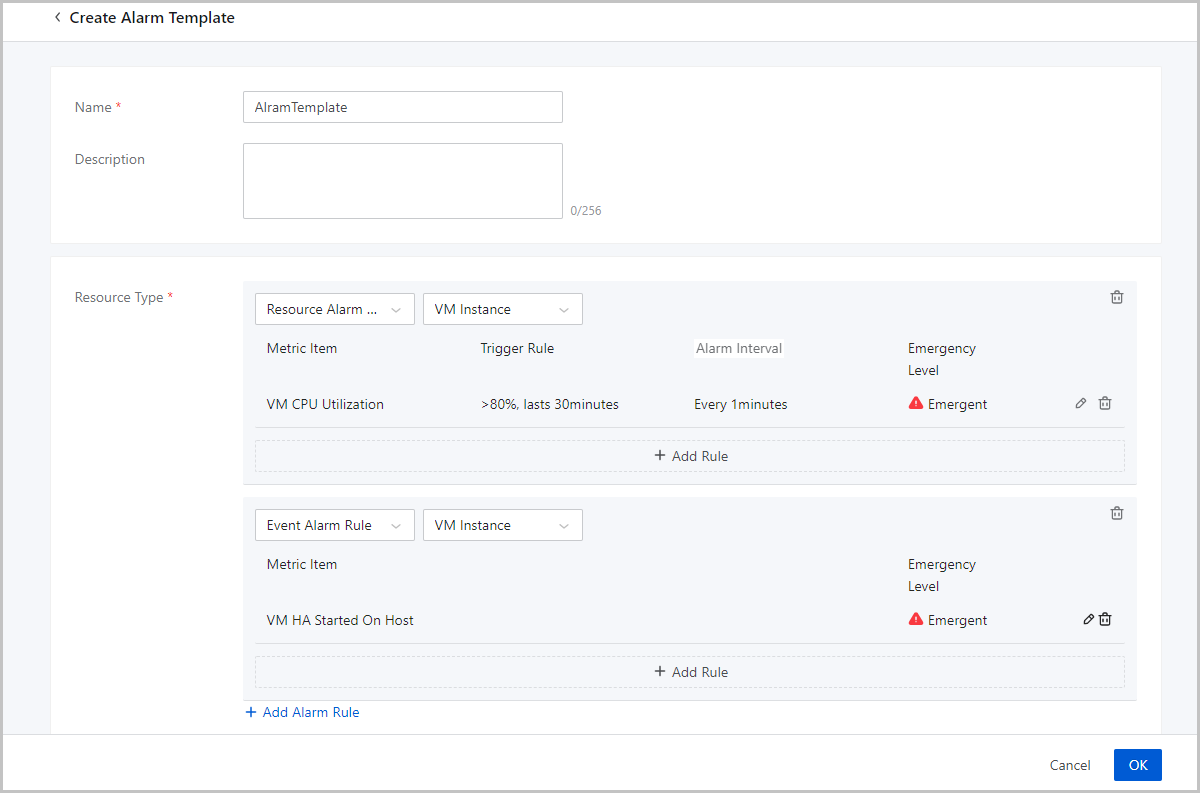Select the VM HA Started On Host text
This screenshot has height=793, width=1200.
coord(340,620)
